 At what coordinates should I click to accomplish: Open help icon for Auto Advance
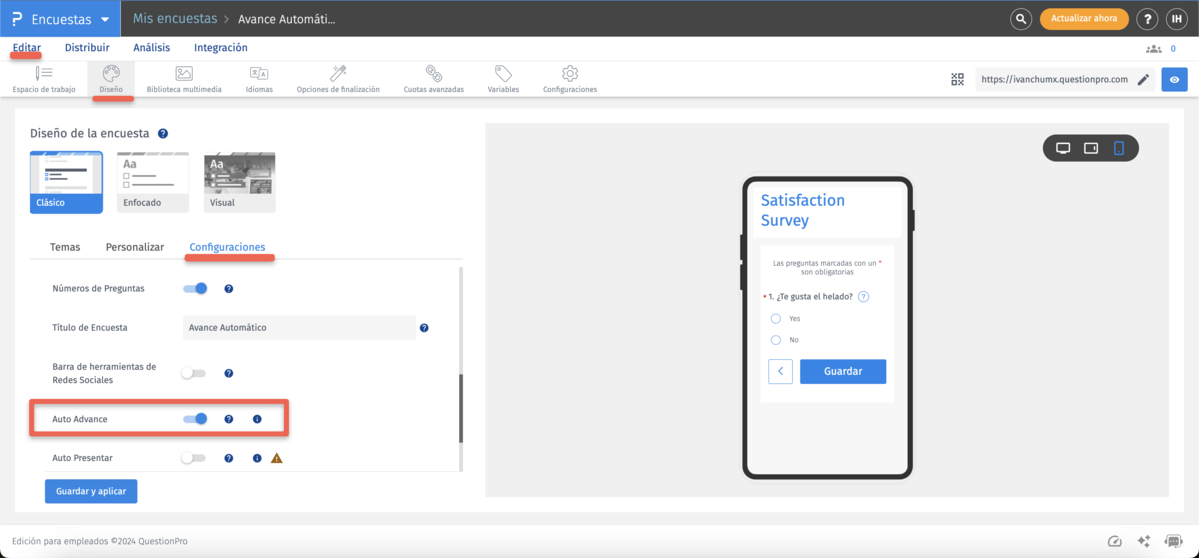(228, 419)
